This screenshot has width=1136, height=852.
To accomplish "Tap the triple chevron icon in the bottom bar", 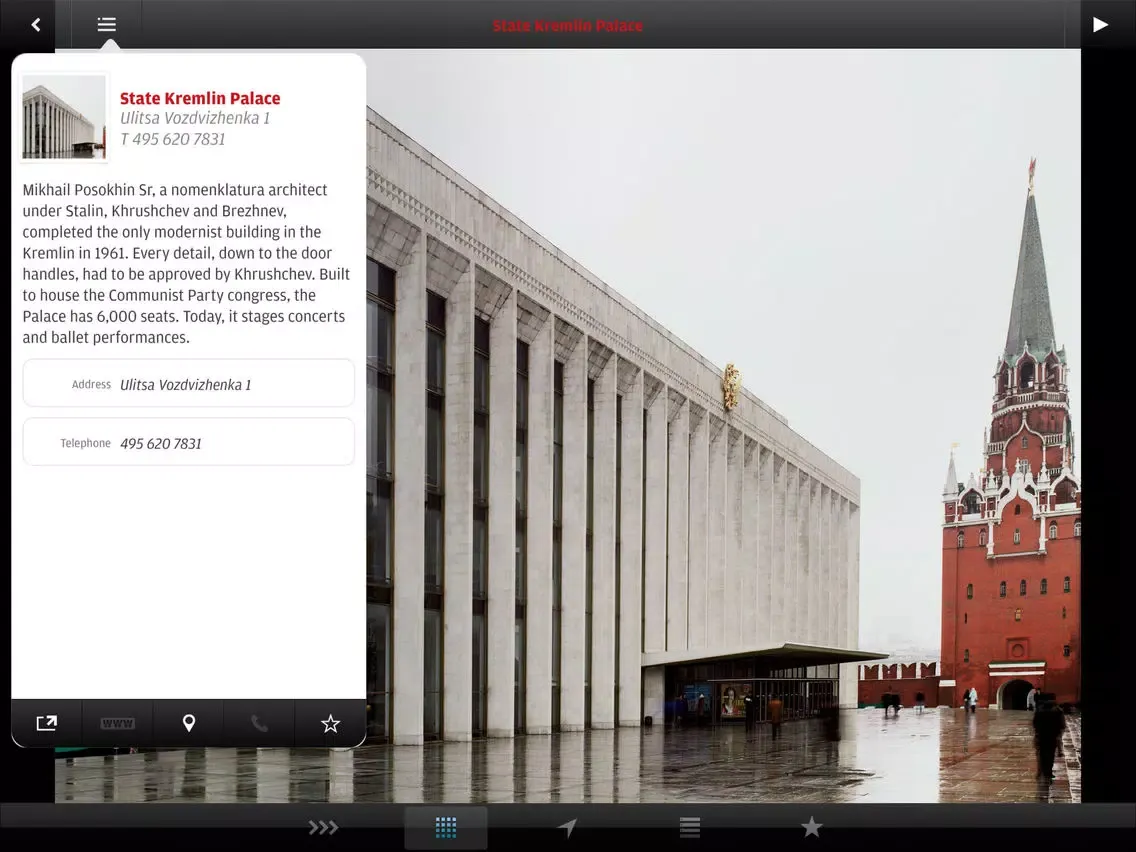I will click(323, 827).
